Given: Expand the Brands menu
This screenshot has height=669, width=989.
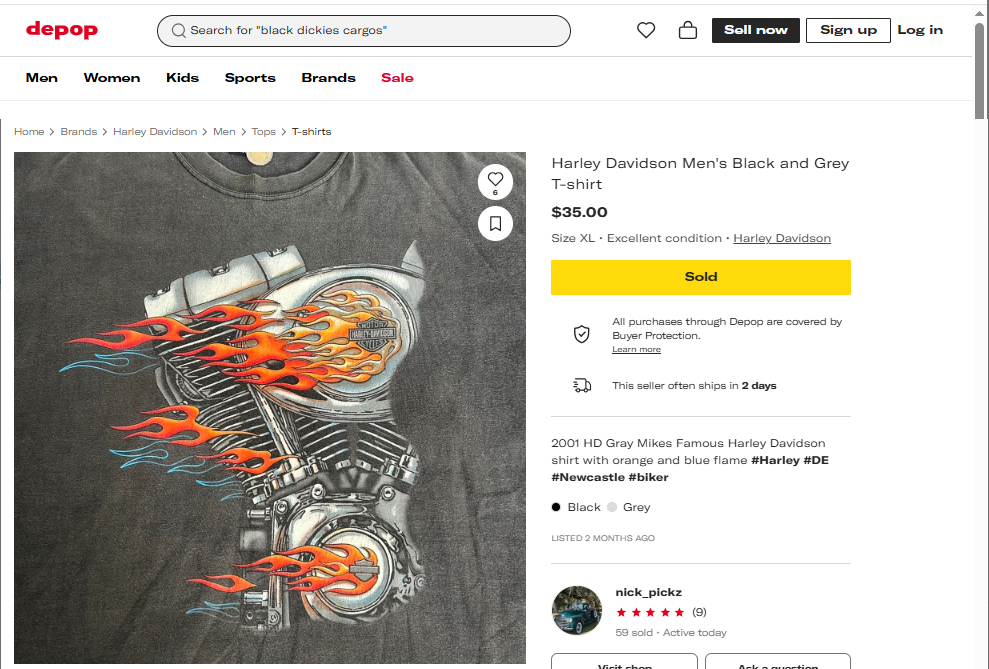Looking at the screenshot, I should point(328,78).
